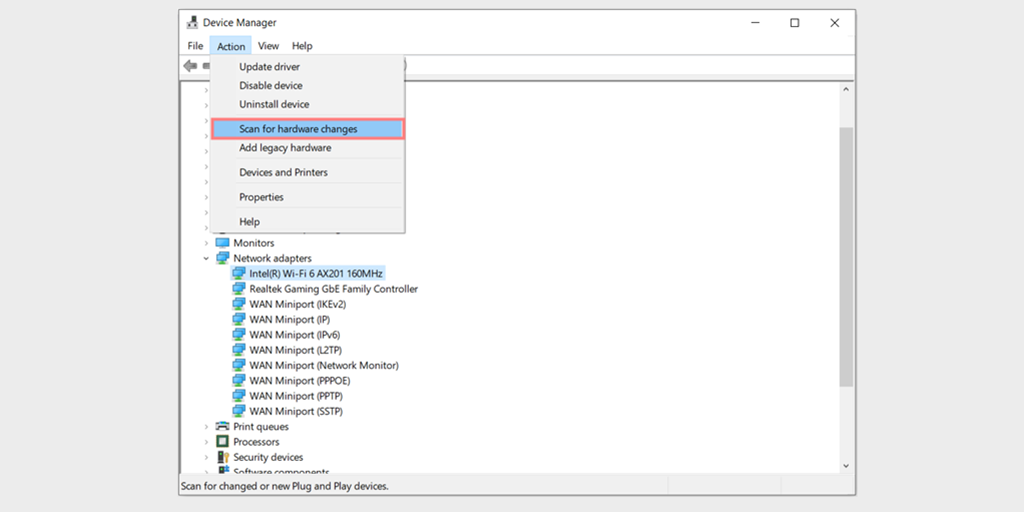Click the Device Manager title bar icon

click(193, 23)
